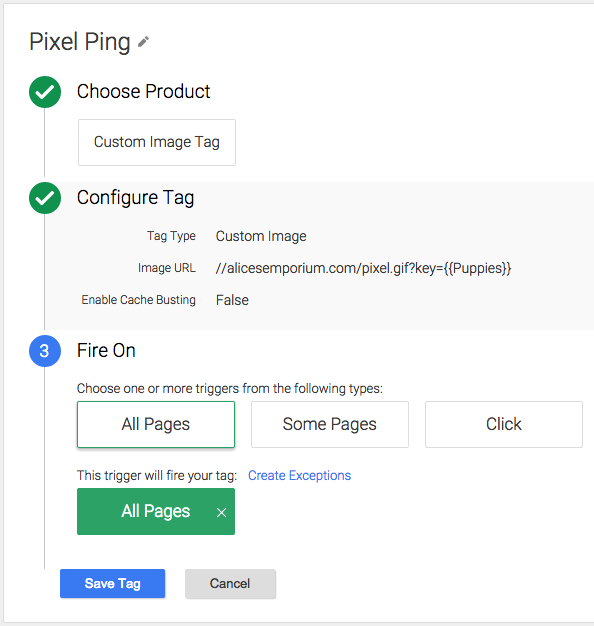Click the Image URL value text
The width and height of the screenshot is (594, 626).
click(363, 268)
